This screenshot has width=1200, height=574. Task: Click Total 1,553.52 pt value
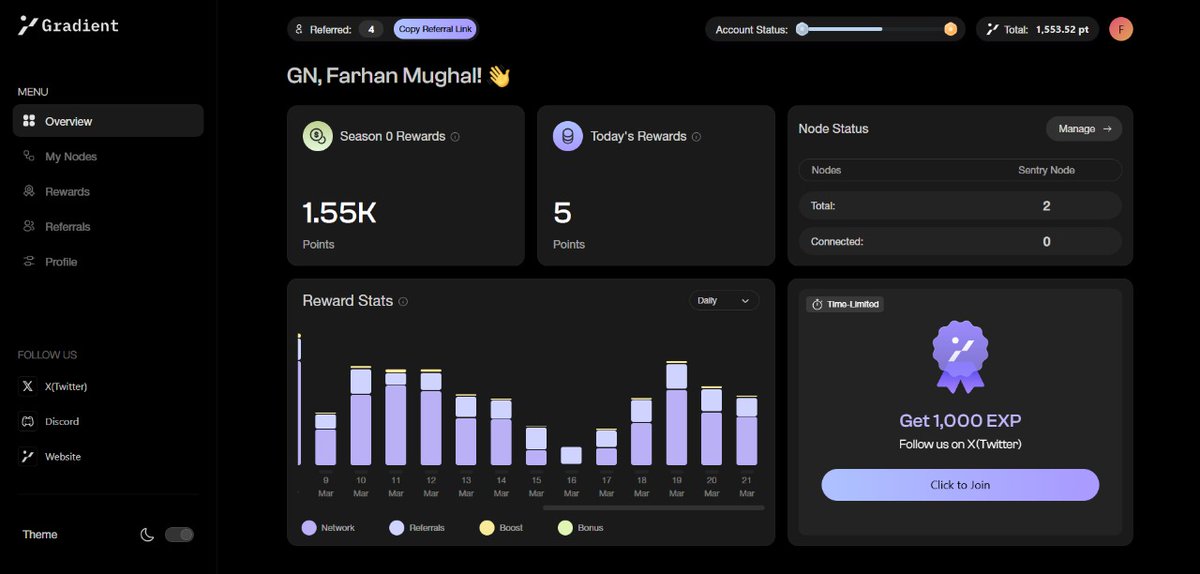(1062, 29)
